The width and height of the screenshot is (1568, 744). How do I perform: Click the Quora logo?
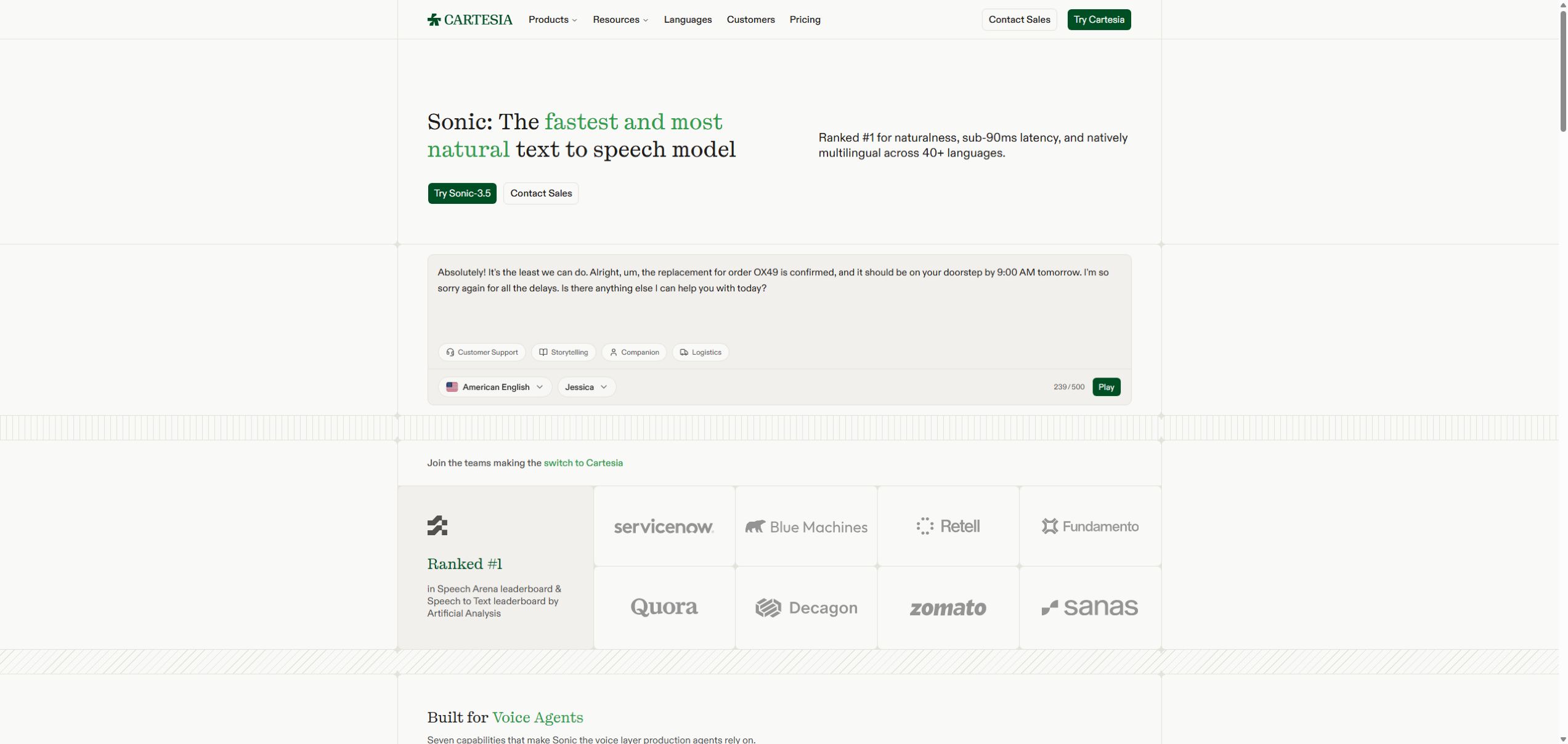664,607
